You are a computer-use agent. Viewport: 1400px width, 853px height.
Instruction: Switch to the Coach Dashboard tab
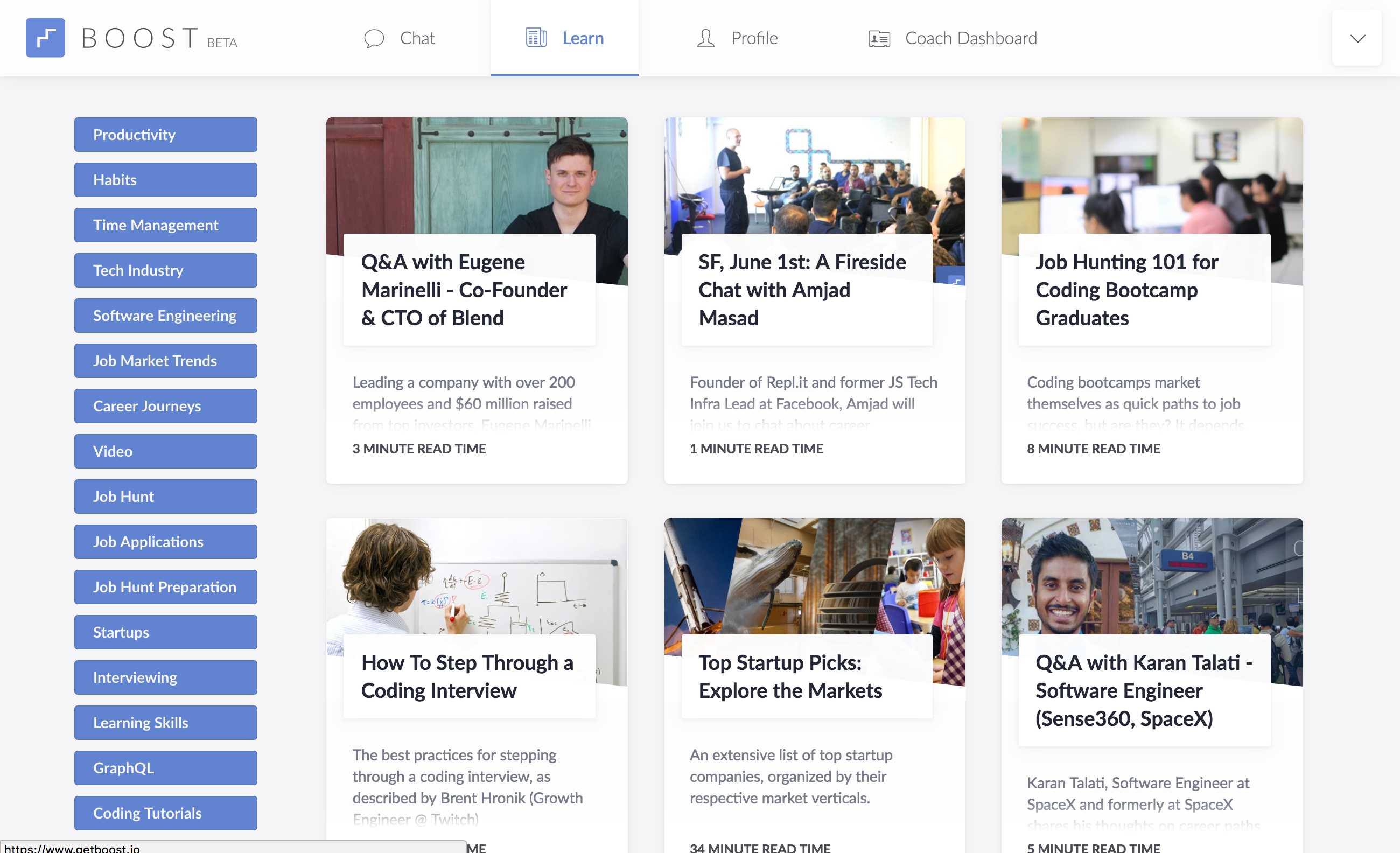coord(953,38)
